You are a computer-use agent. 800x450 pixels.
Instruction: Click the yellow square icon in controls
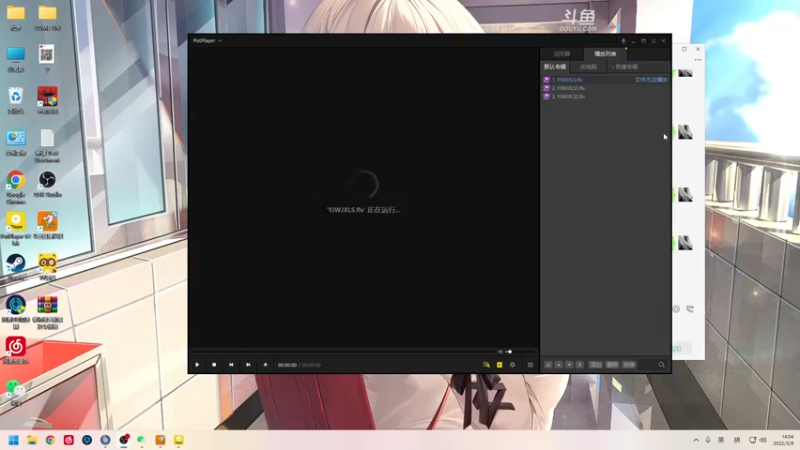(x=499, y=365)
